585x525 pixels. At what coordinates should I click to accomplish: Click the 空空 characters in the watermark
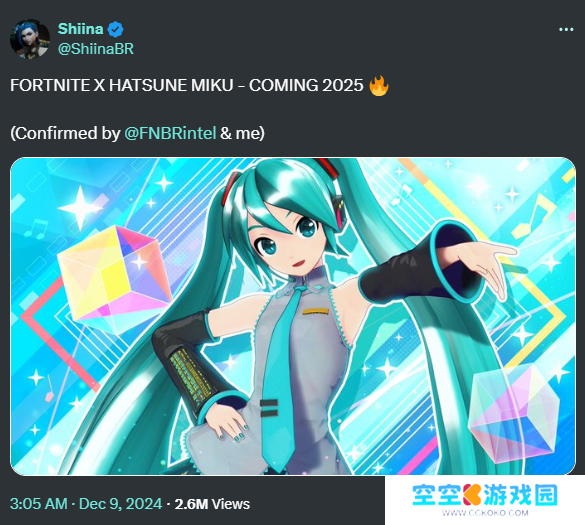pyautogui.click(x=437, y=494)
